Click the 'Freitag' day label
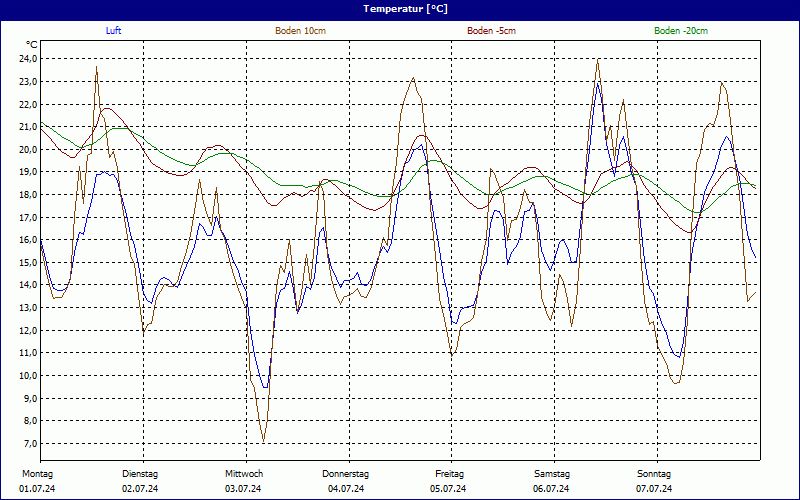The image size is (800, 500). [x=449, y=474]
